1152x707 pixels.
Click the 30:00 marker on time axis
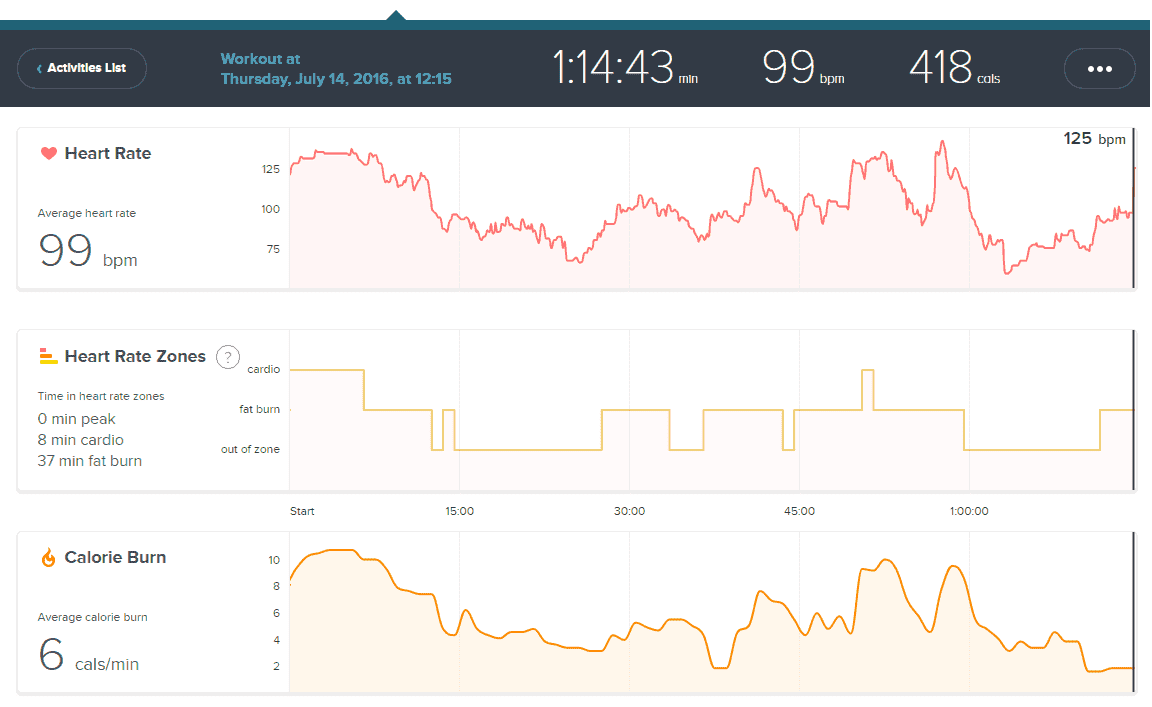tap(629, 511)
